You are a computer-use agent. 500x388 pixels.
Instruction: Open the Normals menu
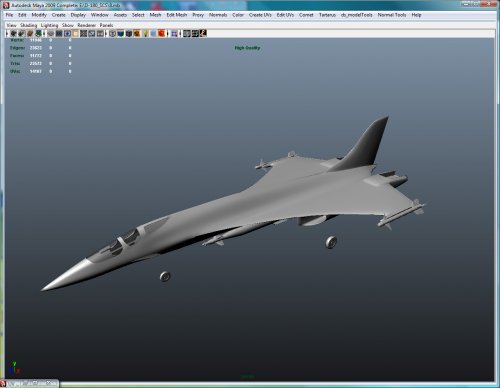(218, 15)
